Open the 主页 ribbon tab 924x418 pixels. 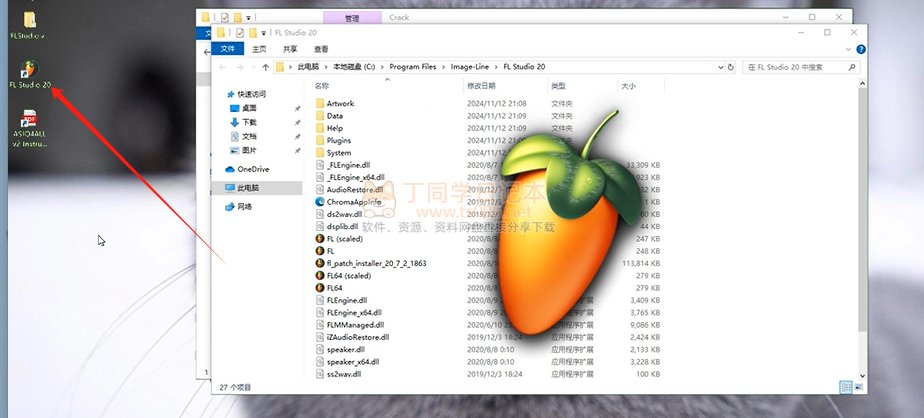pos(259,49)
